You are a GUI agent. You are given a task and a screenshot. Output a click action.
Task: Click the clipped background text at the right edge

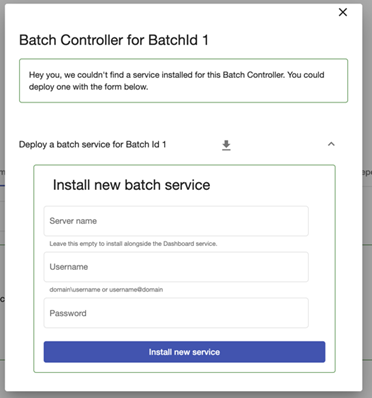[367, 172]
